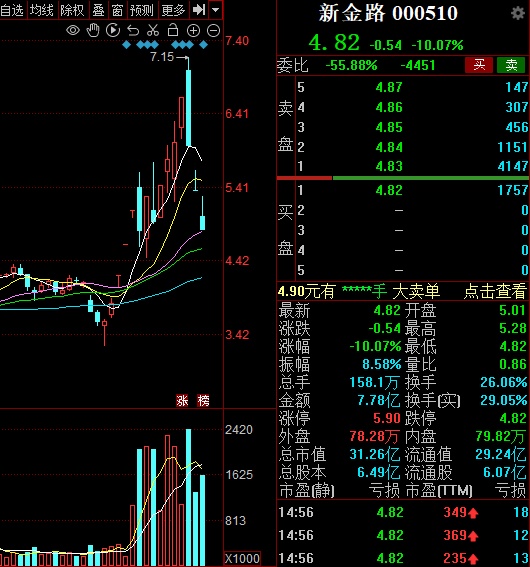The height and width of the screenshot is (567, 530).
Task: Click the jump-to-end arrow icon
Action: [199, 10]
